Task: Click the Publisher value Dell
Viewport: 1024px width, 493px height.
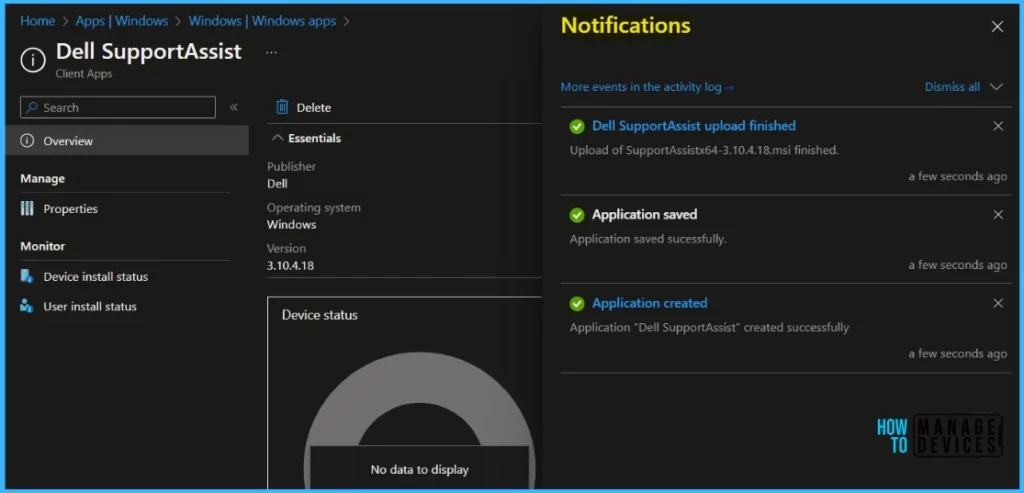Action: 277,183
